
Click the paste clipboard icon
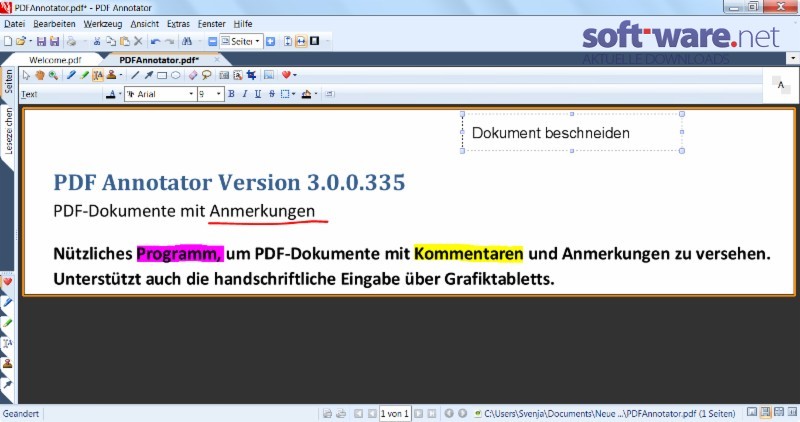[x=124, y=41]
